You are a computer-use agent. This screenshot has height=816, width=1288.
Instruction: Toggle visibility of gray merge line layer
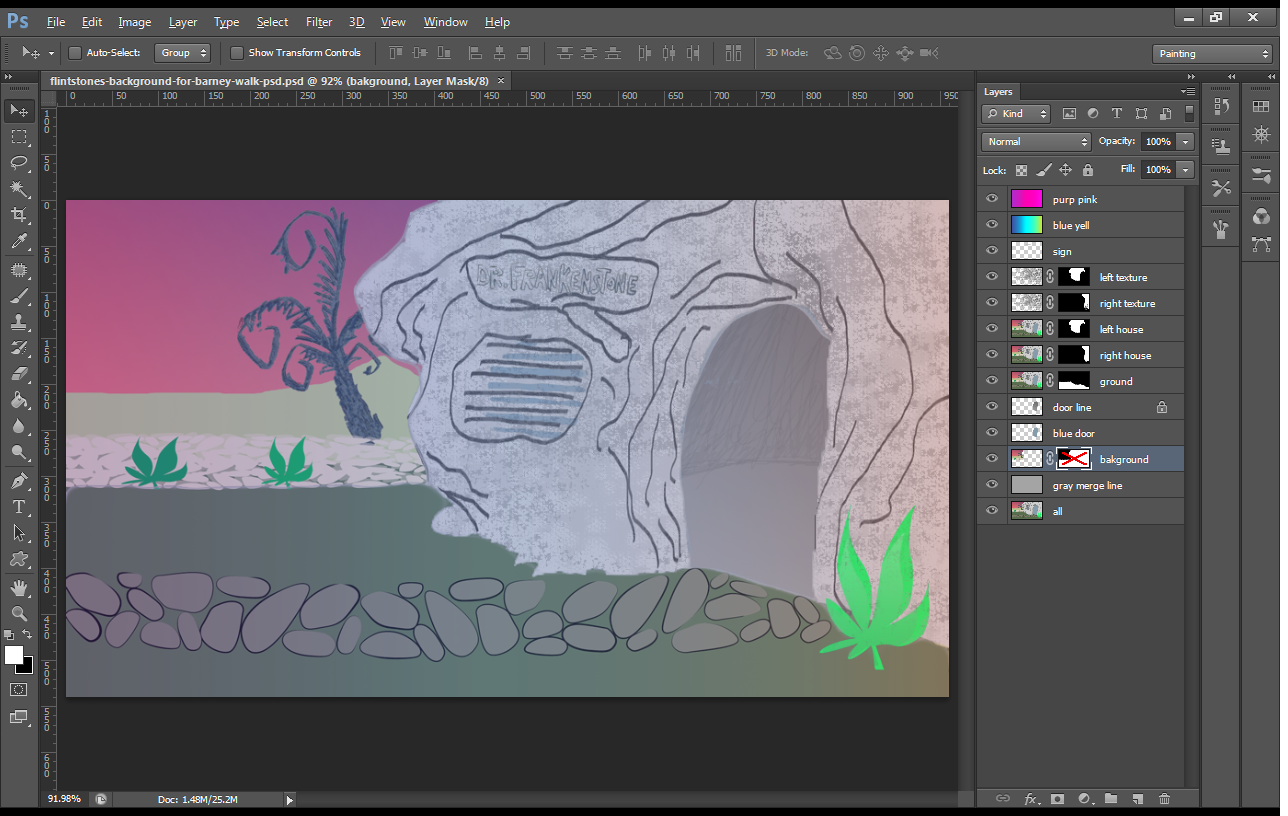[992, 485]
